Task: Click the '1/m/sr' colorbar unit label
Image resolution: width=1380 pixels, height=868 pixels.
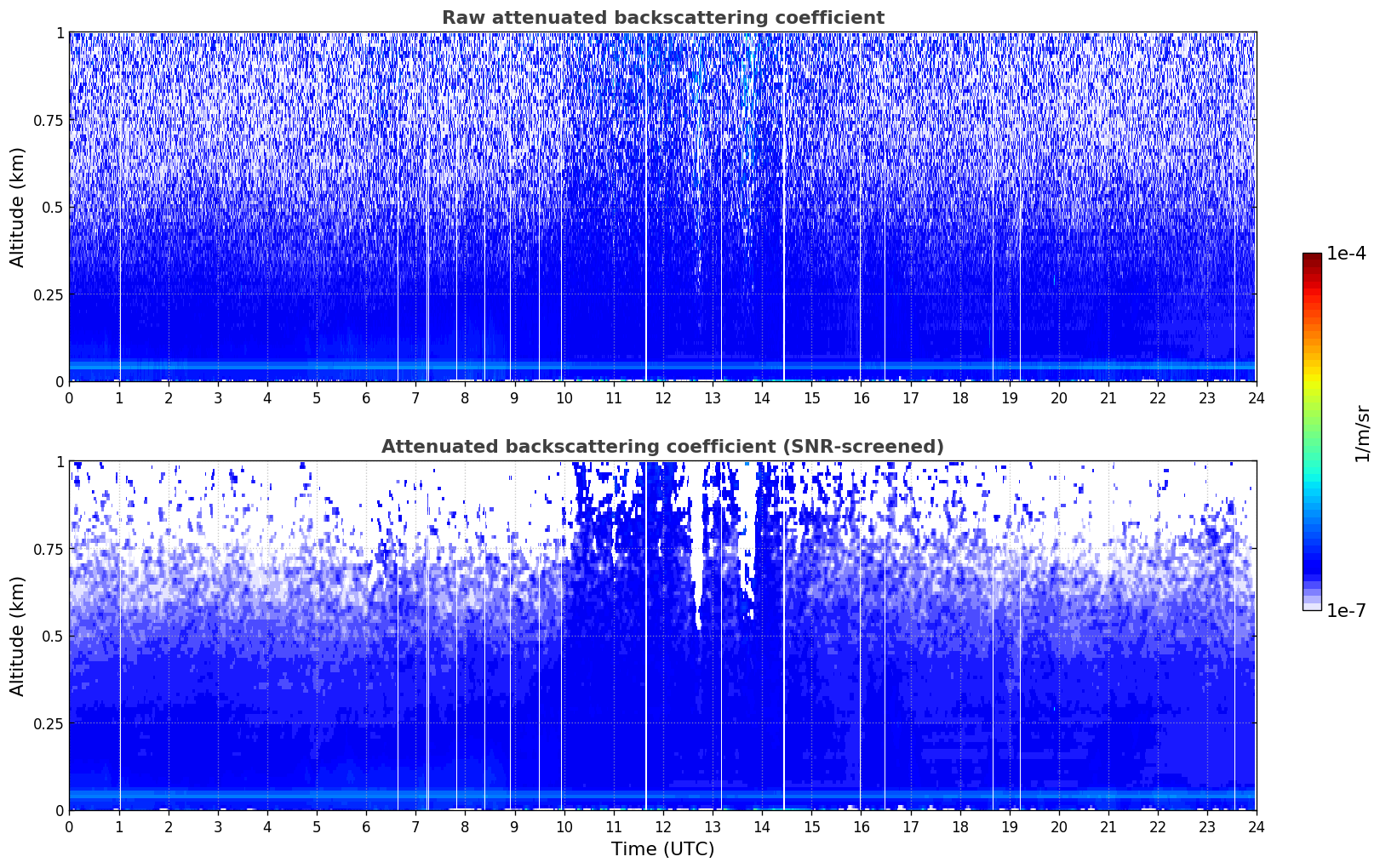Action: [x=1362, y=432]
